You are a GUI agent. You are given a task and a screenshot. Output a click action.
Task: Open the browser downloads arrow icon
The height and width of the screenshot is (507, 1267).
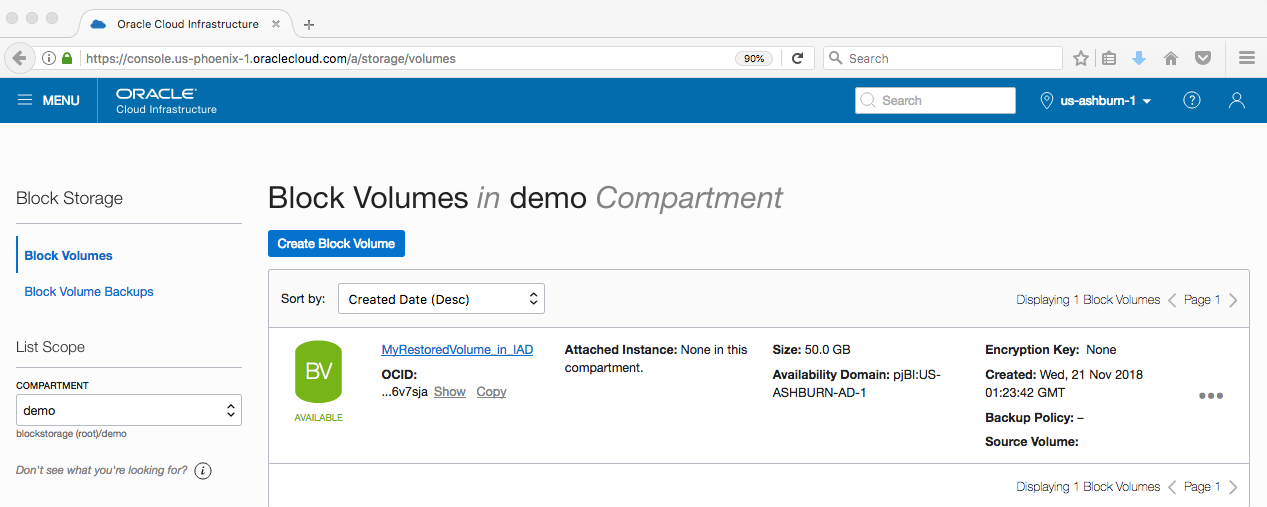pos(1138,58)
